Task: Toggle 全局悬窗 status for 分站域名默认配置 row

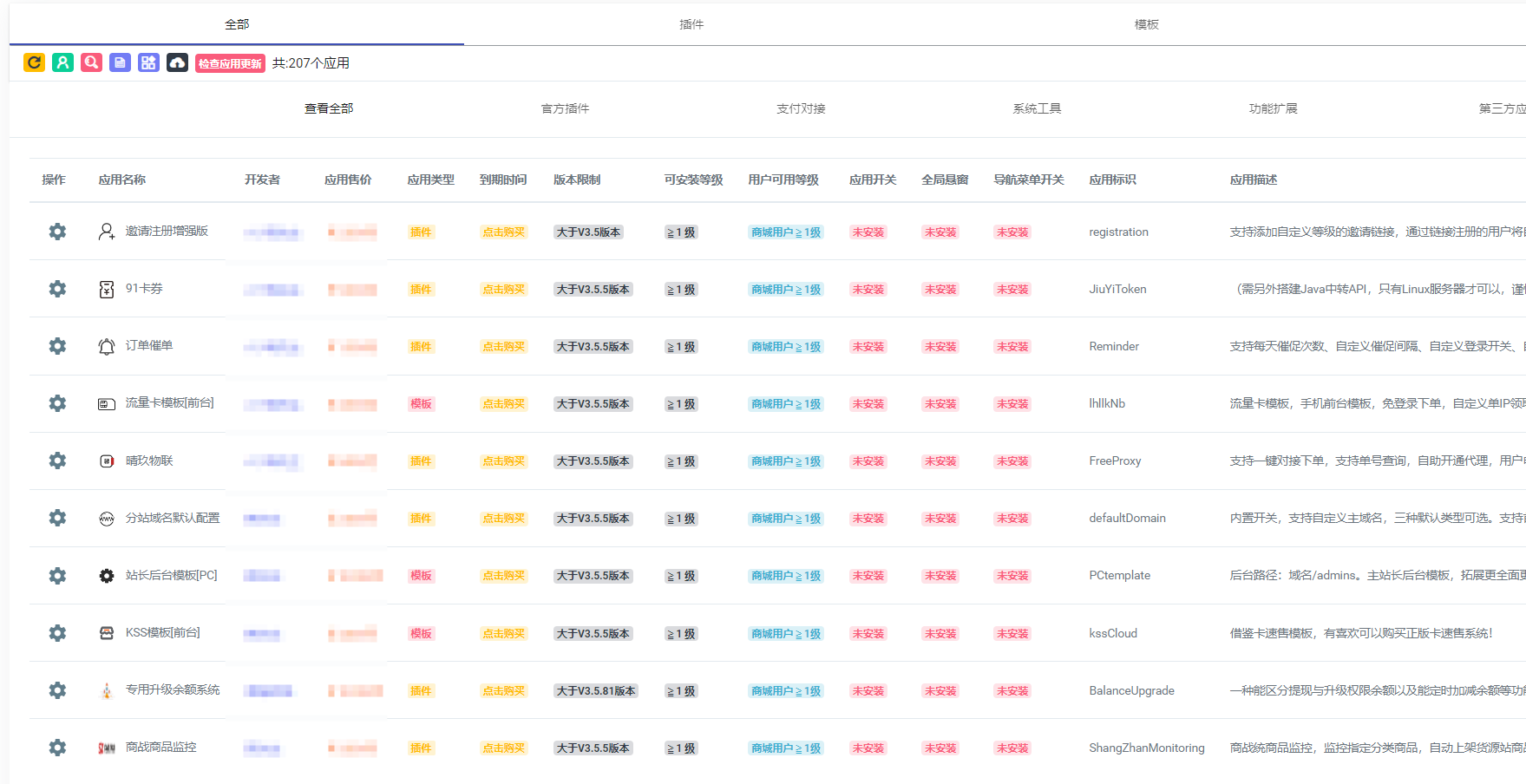Action: [x=940, y=519]
